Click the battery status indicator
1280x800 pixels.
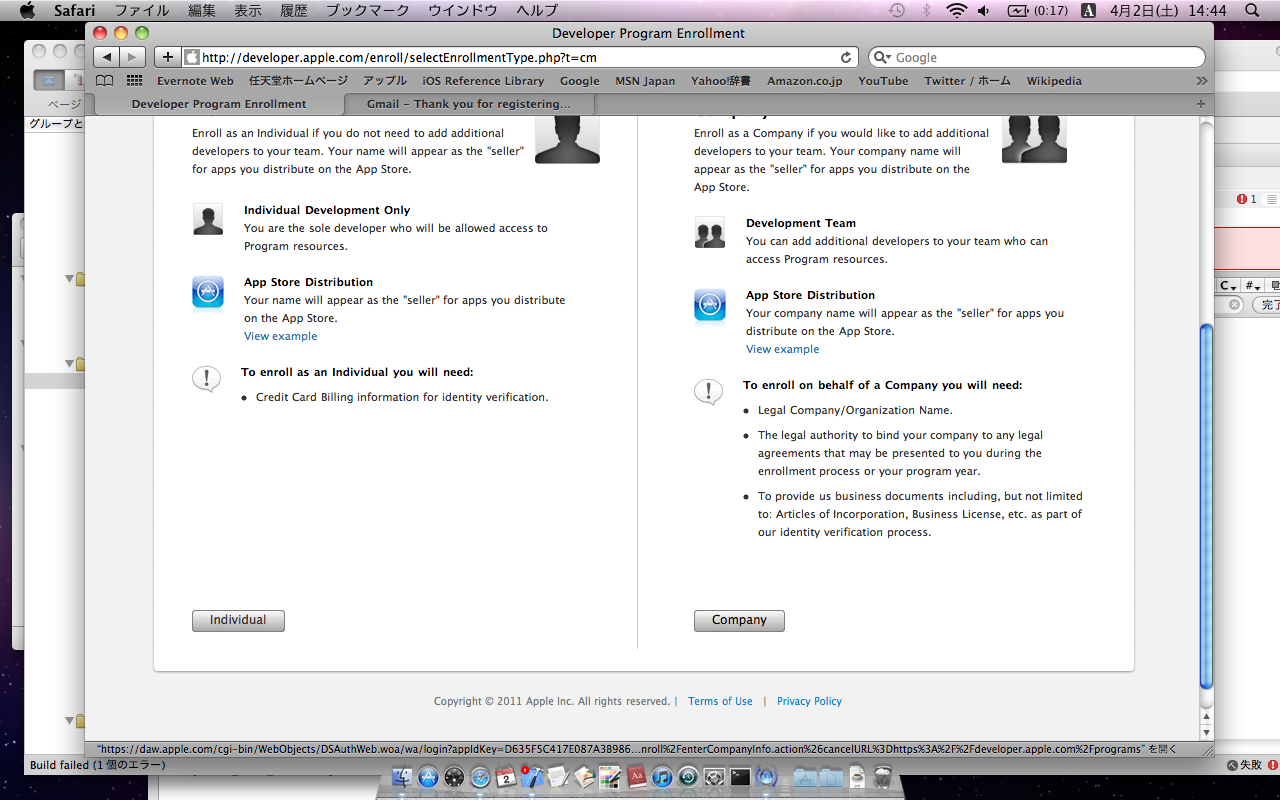[x=1038, y=10]
